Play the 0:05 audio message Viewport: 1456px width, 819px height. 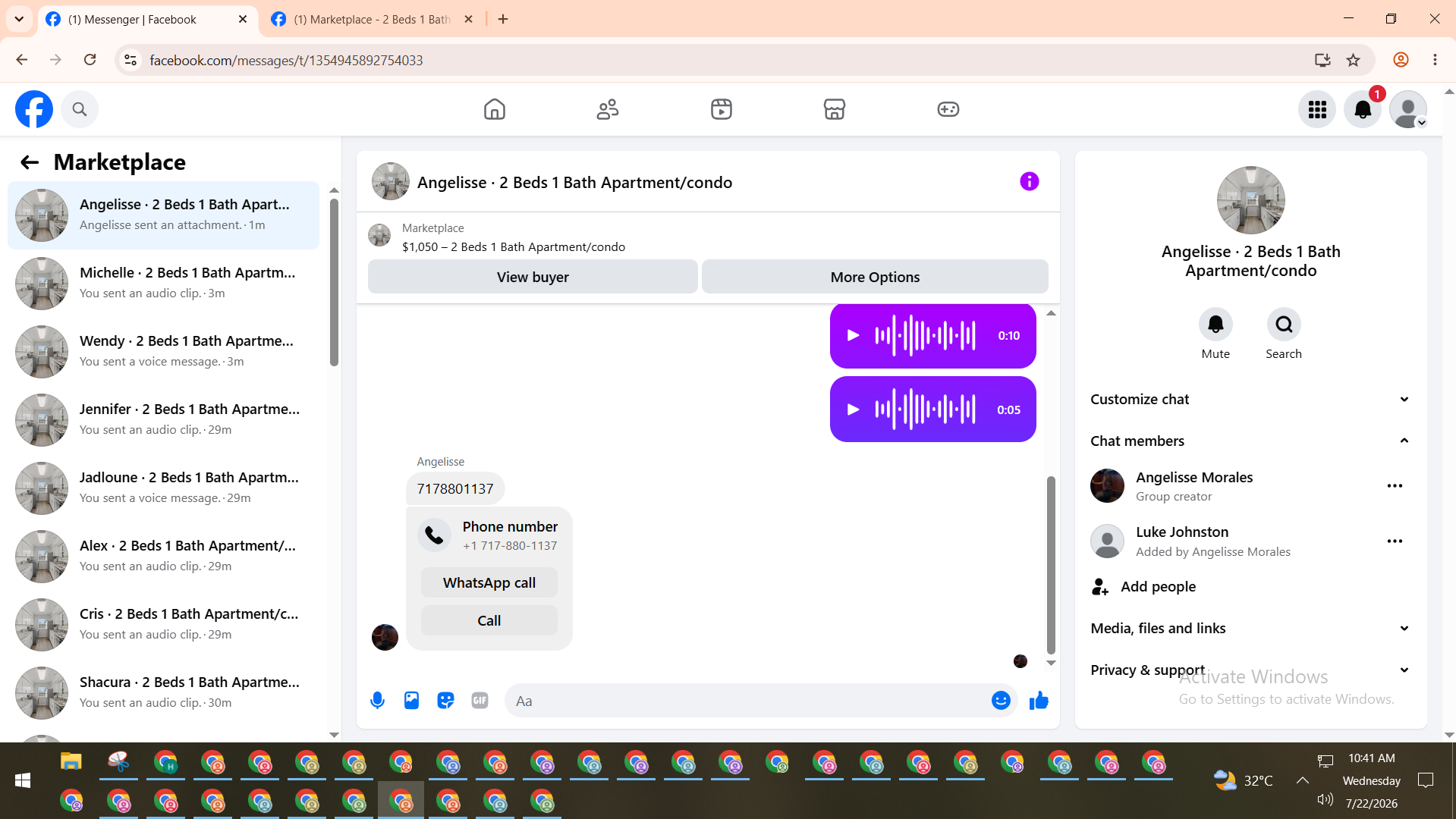click(x=853, y=409)
